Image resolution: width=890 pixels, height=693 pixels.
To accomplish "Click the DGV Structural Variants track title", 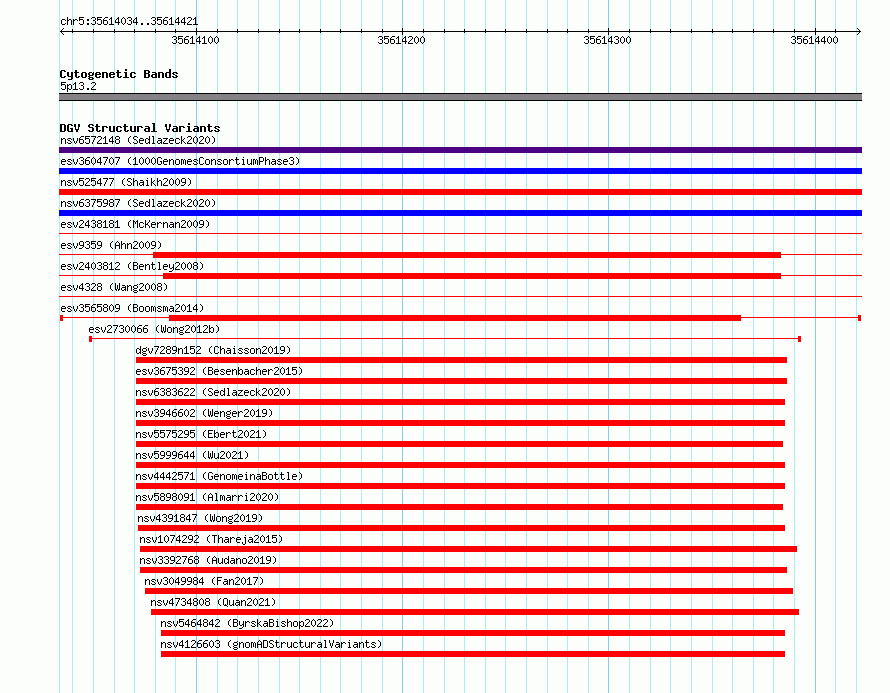I will tap(140, 128).
